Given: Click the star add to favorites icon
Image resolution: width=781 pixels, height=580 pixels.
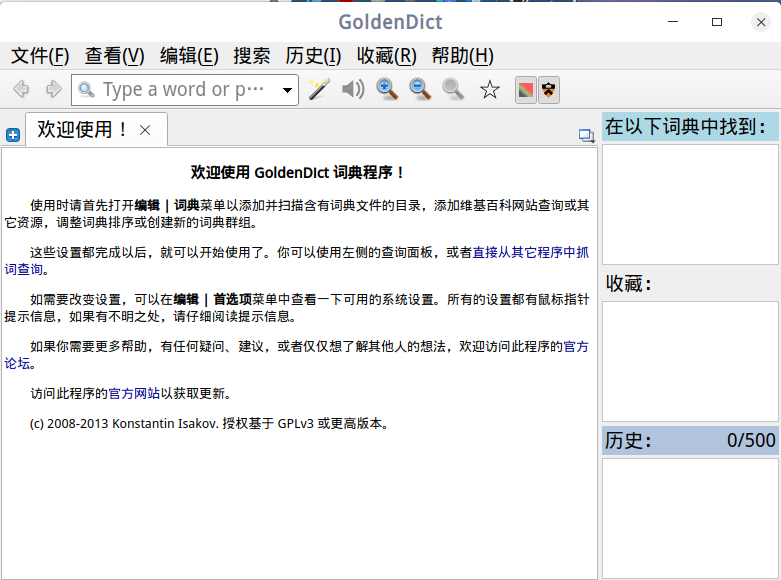Looking at the screenshot, I should tap(490, 90).
